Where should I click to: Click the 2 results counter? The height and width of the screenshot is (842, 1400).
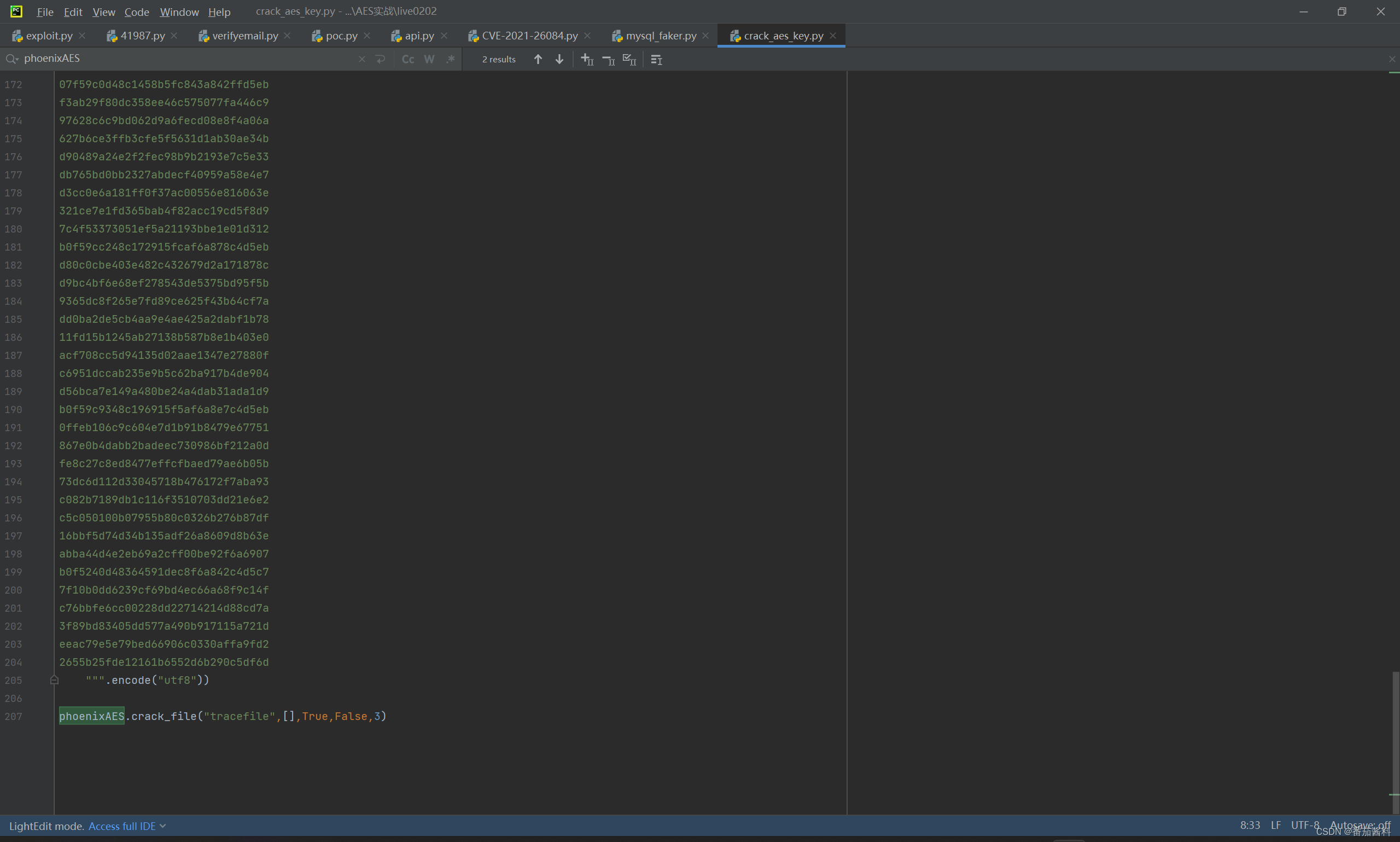(x=499, y=59)
